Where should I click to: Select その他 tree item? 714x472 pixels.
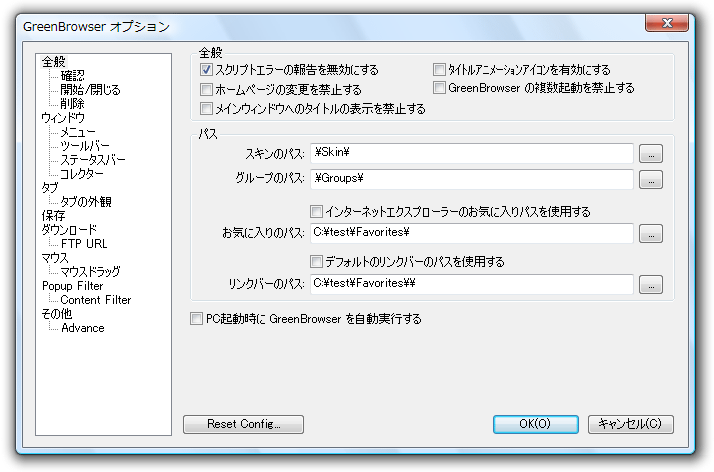57,314
